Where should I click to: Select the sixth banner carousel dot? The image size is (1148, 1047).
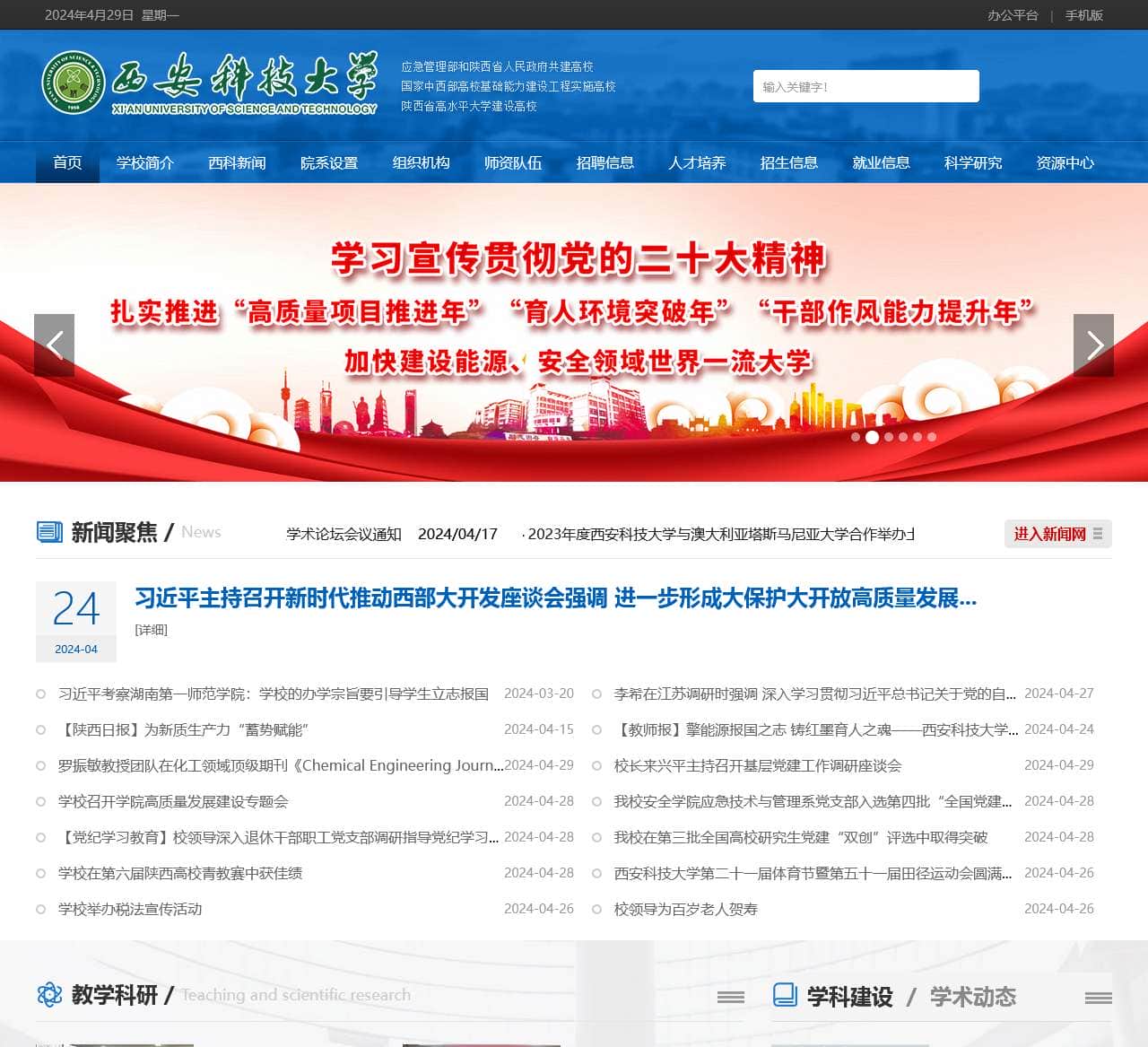point(932,437)
